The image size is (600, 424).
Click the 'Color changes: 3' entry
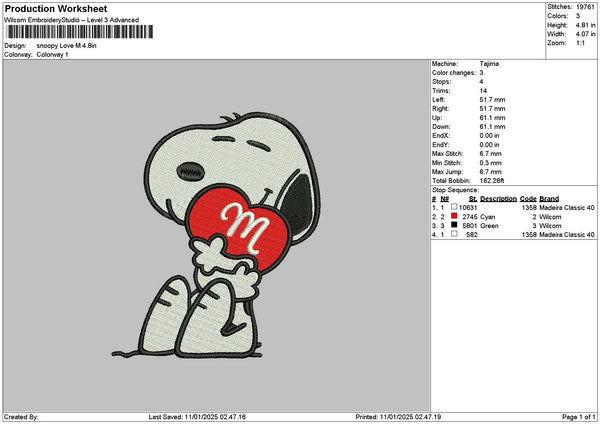[458, 73]
